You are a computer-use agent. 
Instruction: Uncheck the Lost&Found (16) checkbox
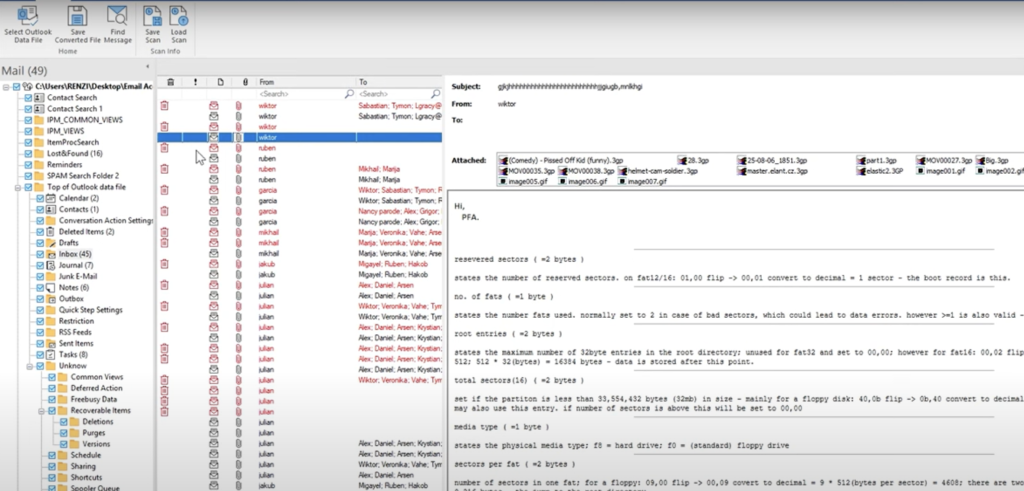[27, 153]
